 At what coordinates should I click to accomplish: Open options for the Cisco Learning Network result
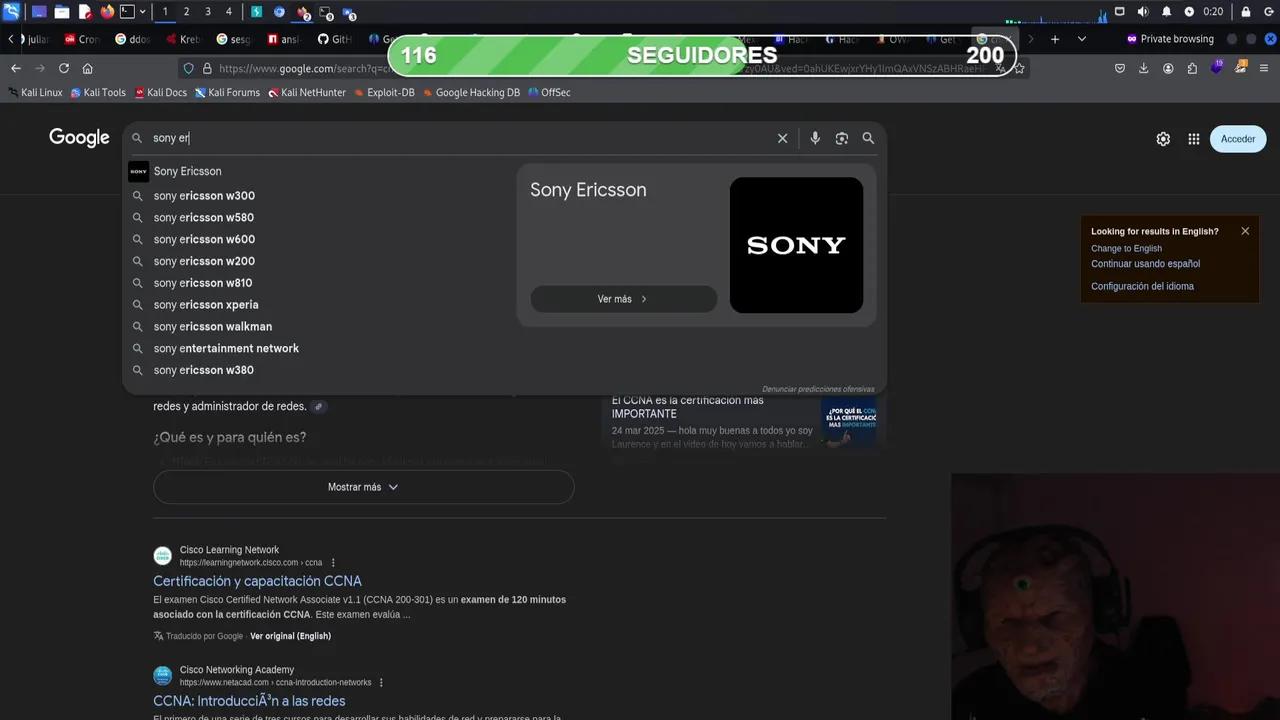pyautogui.click(x=333, y=563)
